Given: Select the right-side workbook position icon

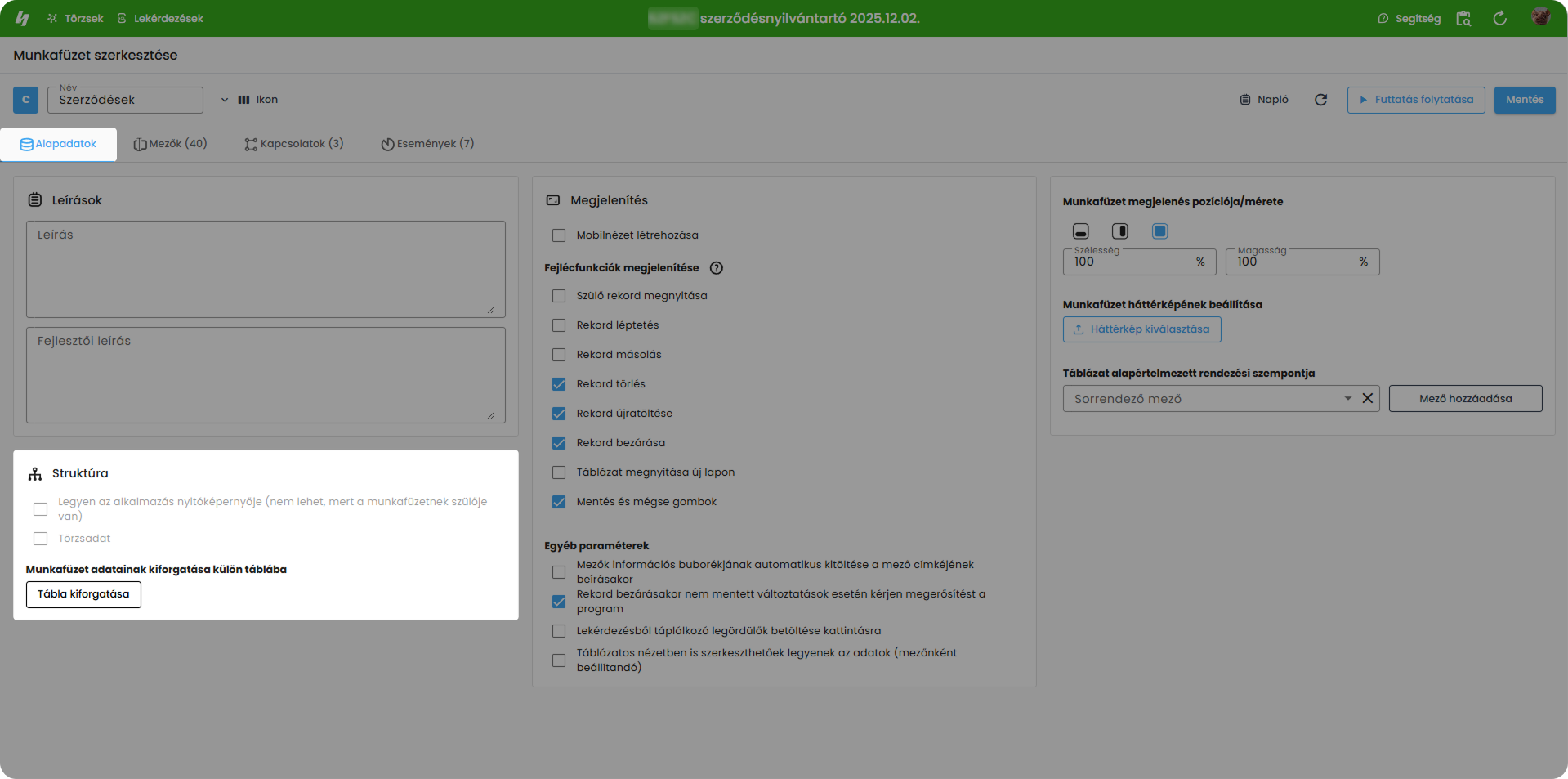Looking at the screenshot, I should [x=1119, y=231].
